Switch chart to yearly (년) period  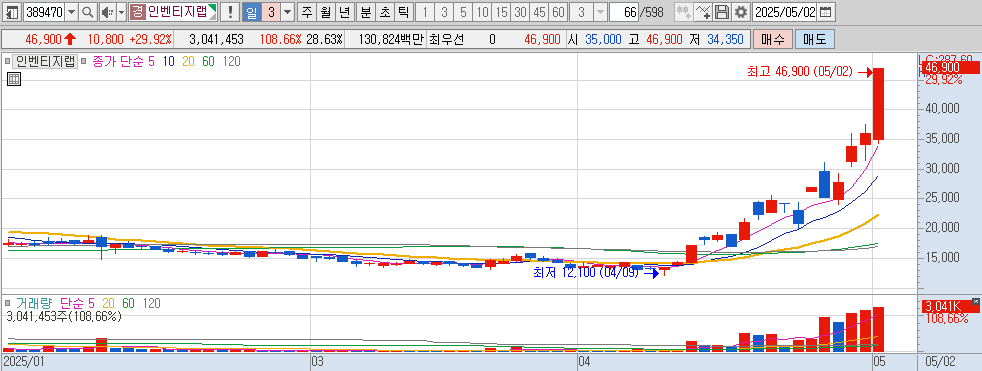click(345, 11)
